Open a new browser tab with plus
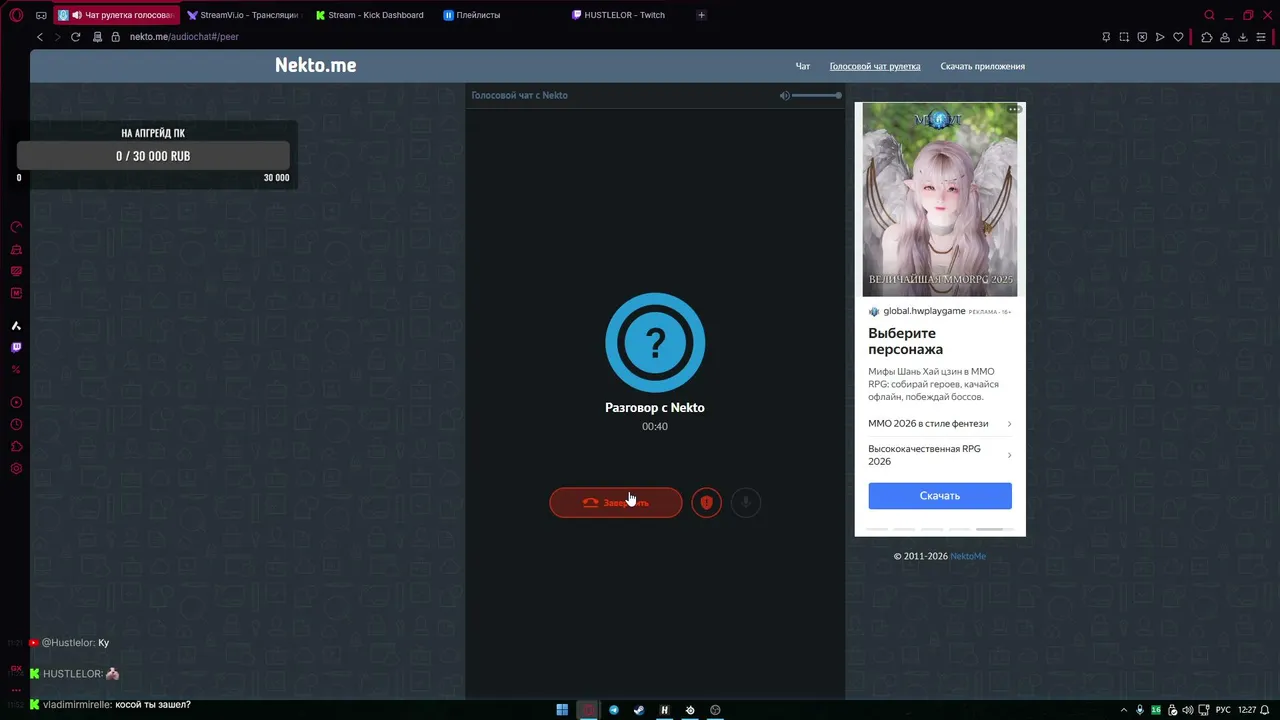 pyautogui.click(x=701, y=15)
